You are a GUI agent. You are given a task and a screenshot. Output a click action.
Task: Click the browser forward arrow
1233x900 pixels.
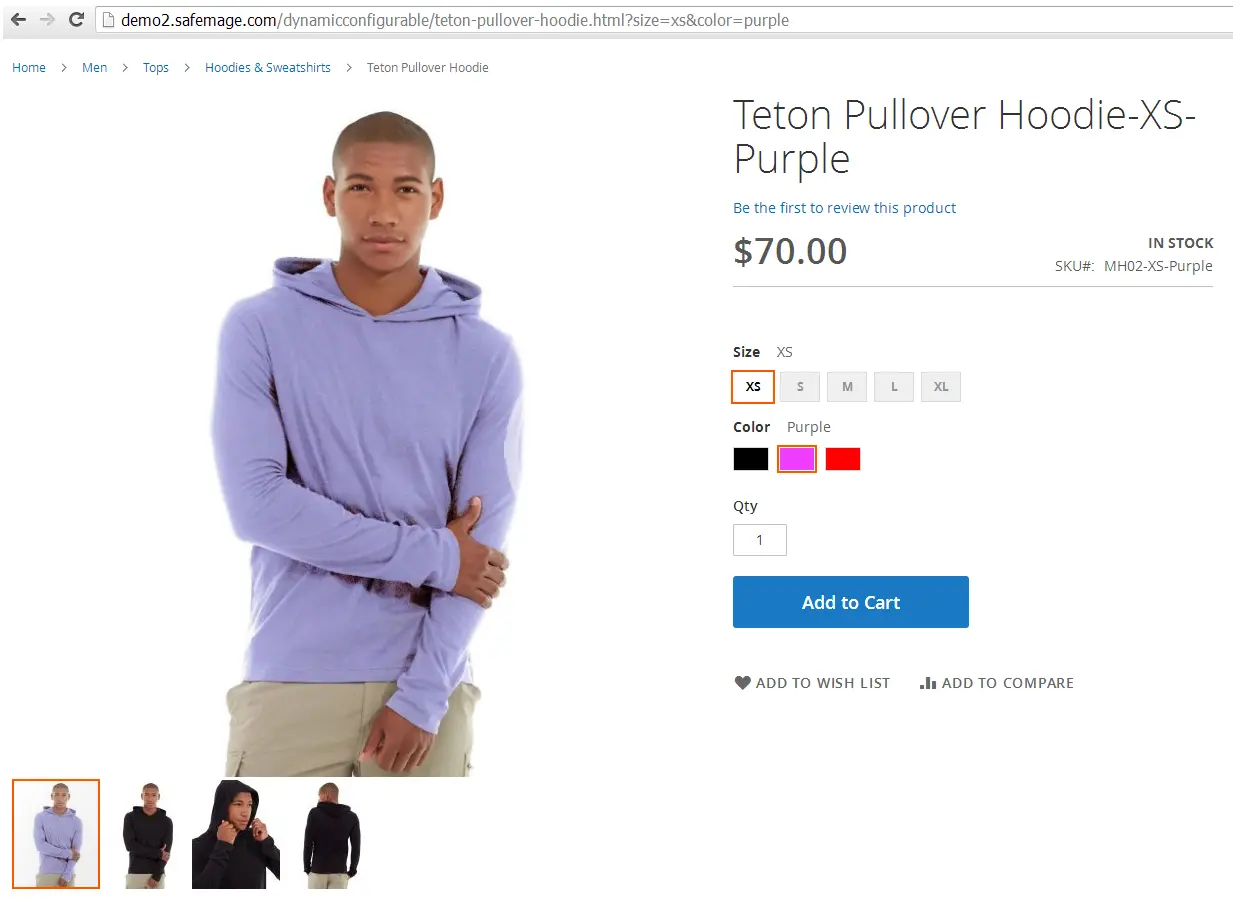pos(47,20)
